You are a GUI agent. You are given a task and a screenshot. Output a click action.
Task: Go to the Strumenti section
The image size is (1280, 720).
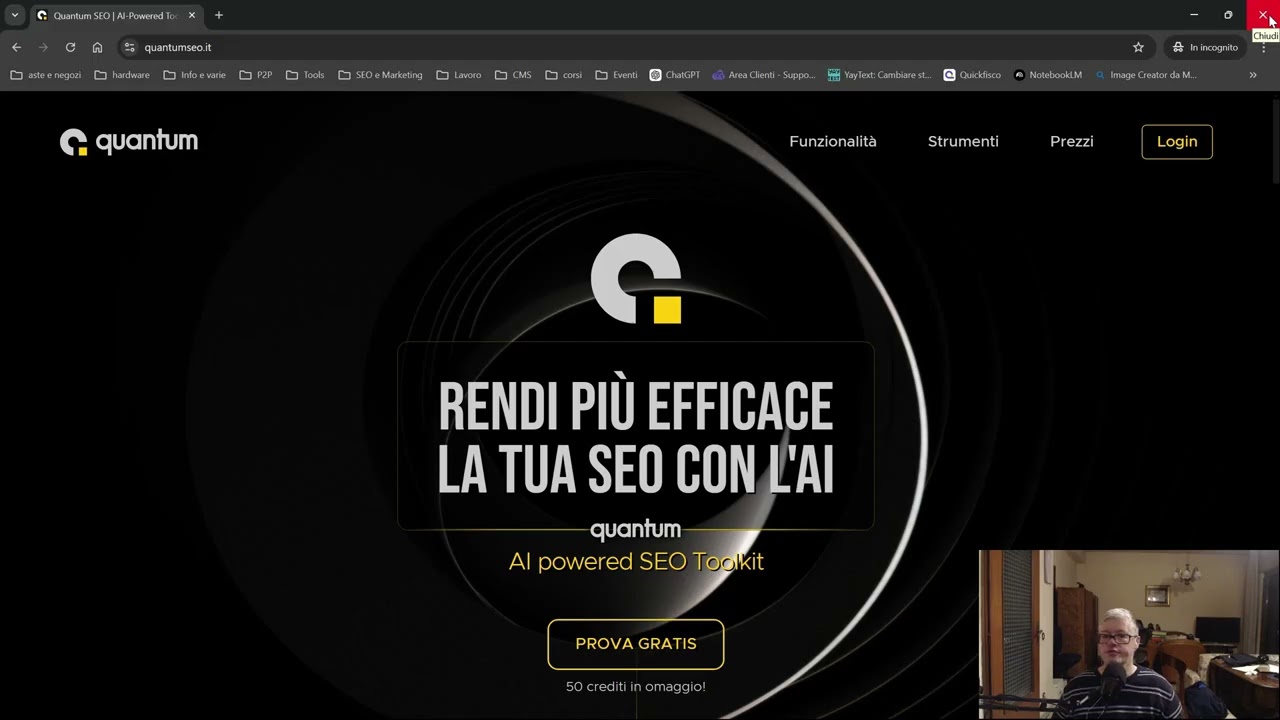pyautogui.click(x=963, y=142)
